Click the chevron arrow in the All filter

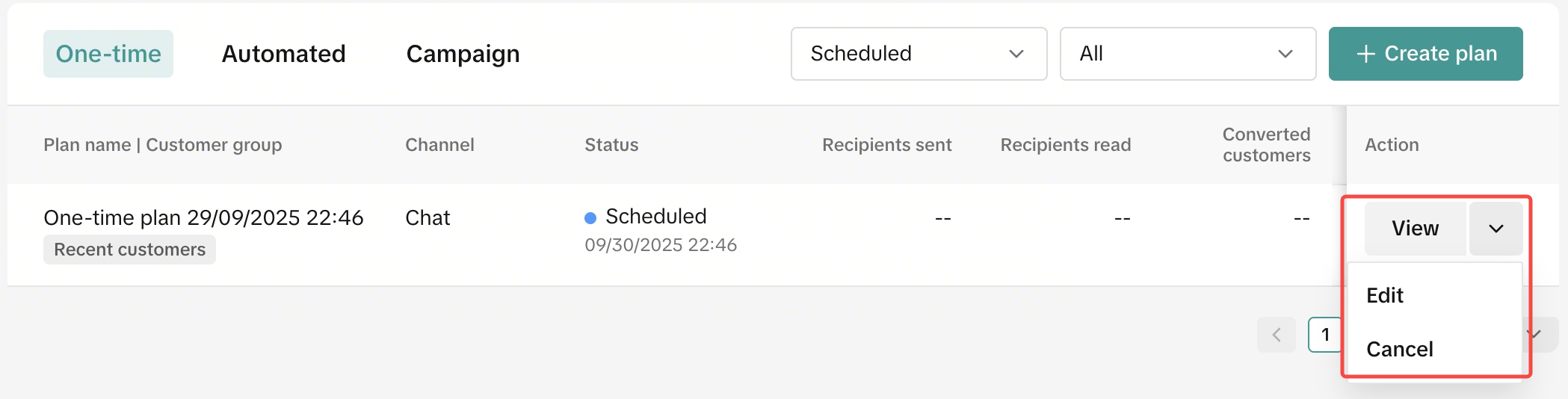[1285, 54]
